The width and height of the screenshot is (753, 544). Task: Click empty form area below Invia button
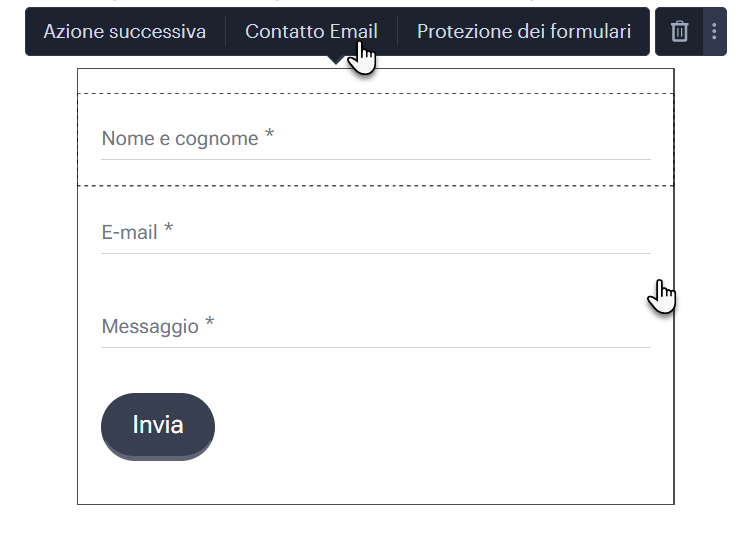(x=376, y=483)
